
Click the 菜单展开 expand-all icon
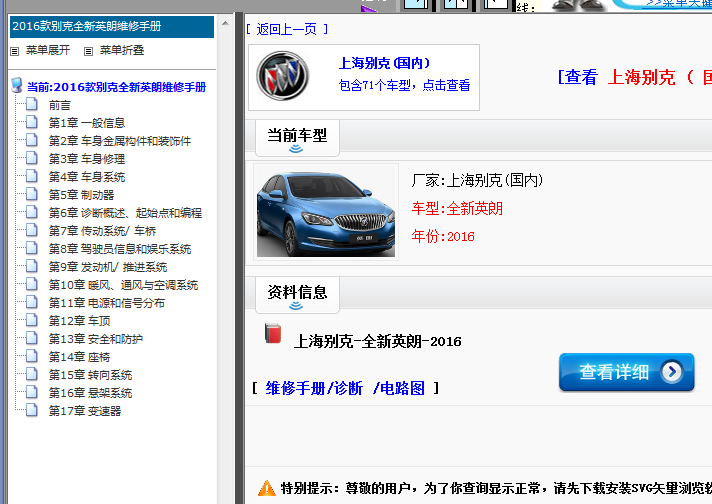coord(15,51)
